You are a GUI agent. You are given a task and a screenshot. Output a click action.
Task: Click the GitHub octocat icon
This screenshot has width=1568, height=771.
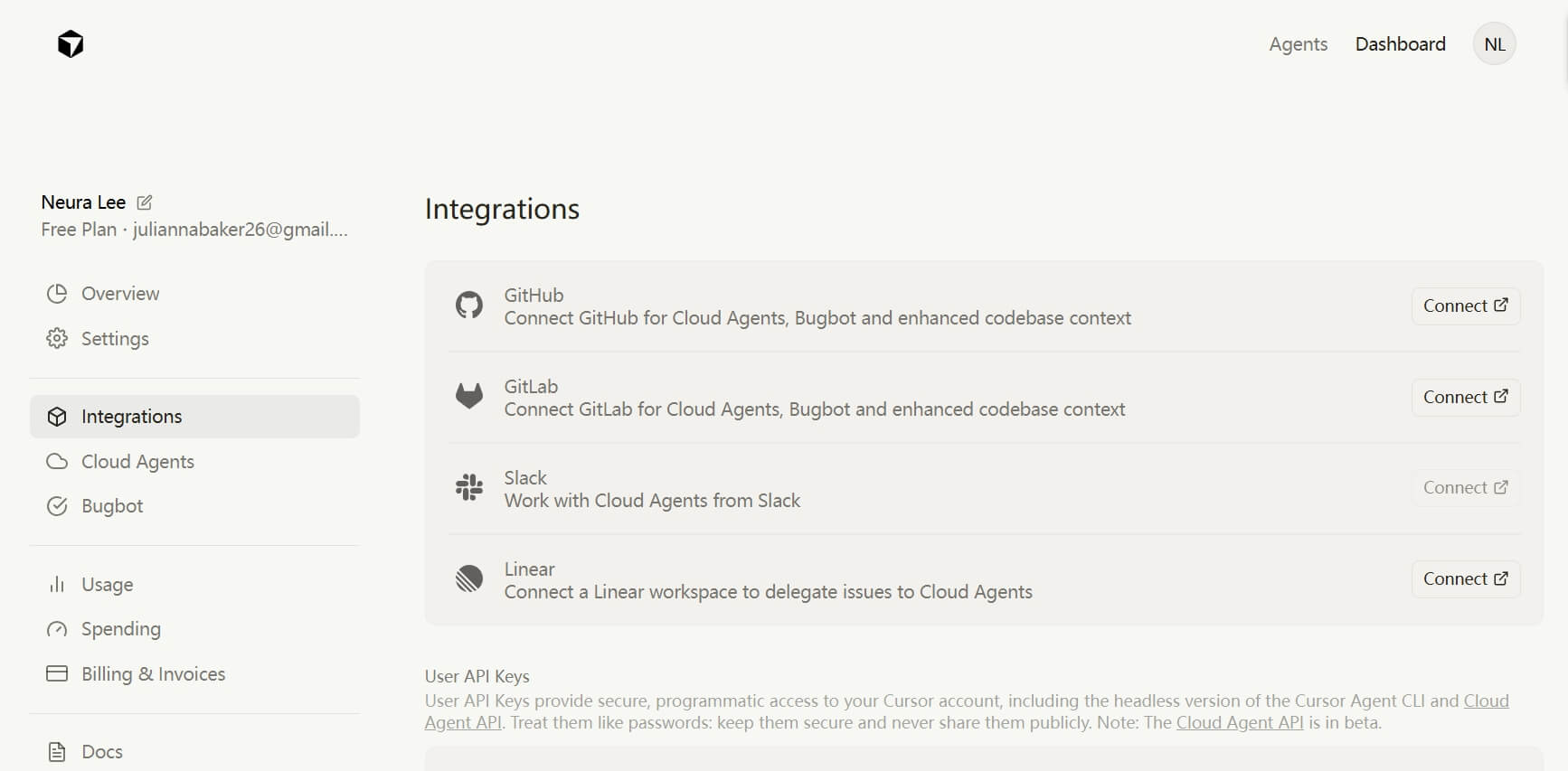(x=469, y=306)
